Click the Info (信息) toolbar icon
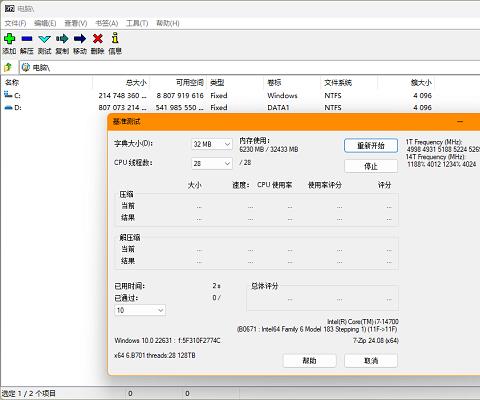The image size is (480, 400). 115,38
